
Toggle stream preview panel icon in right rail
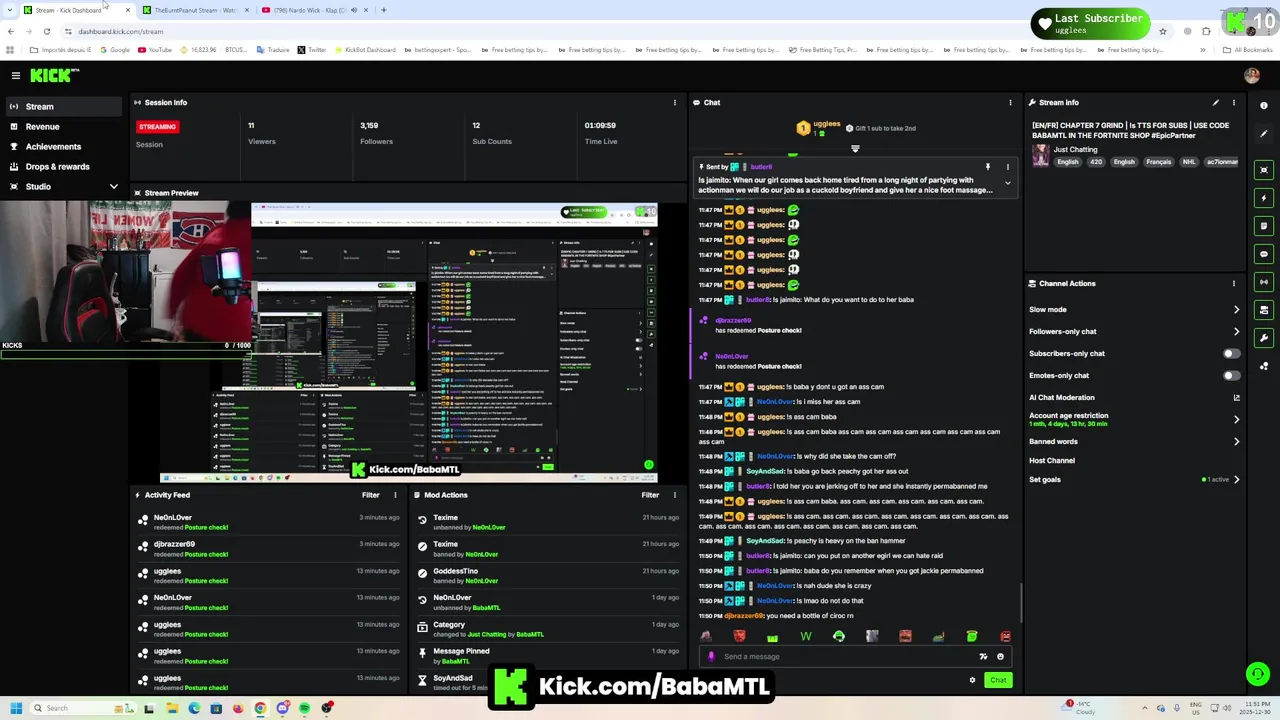(1264, 170)
